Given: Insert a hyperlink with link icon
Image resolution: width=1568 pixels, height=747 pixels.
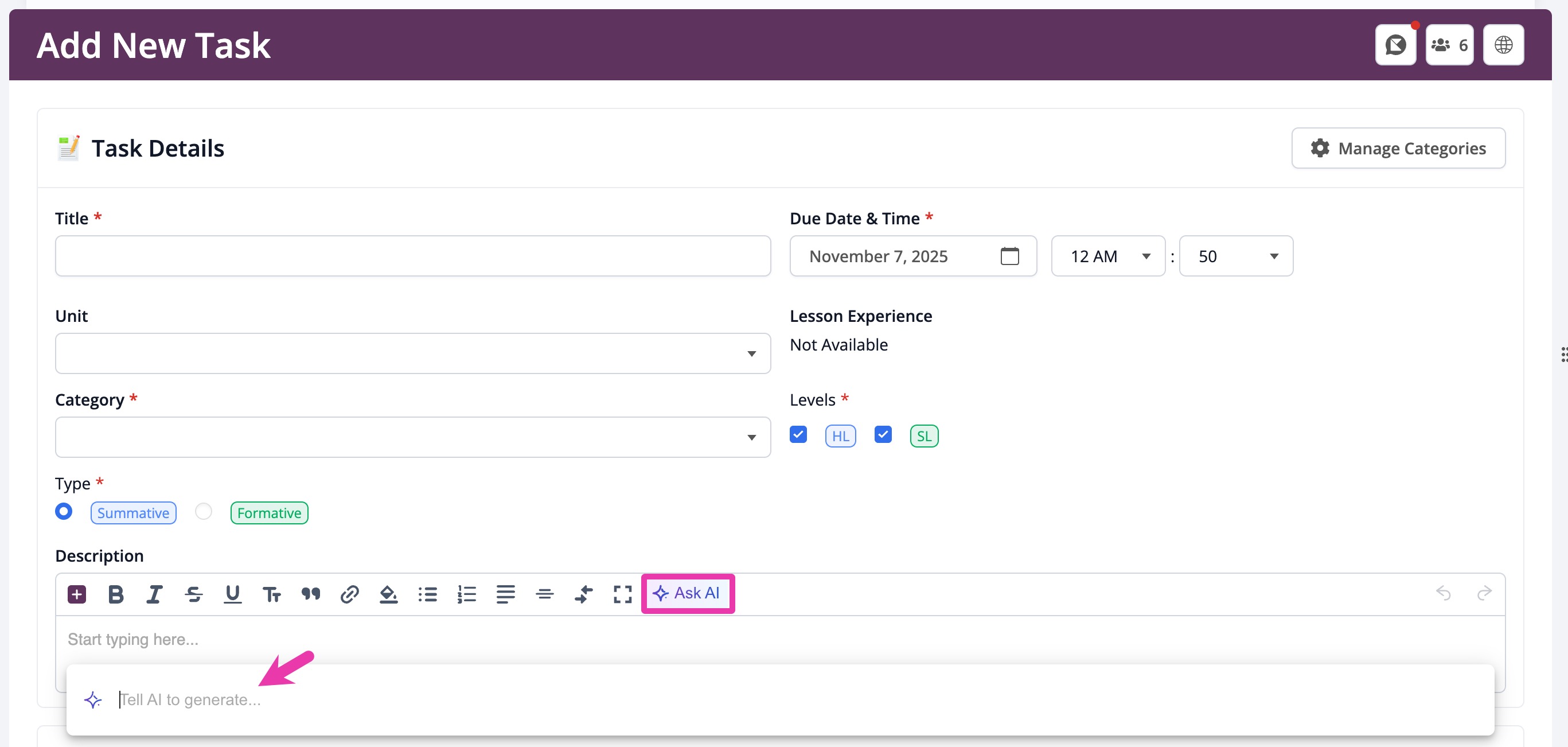Looking at the screenshot, I should (349, 594).
